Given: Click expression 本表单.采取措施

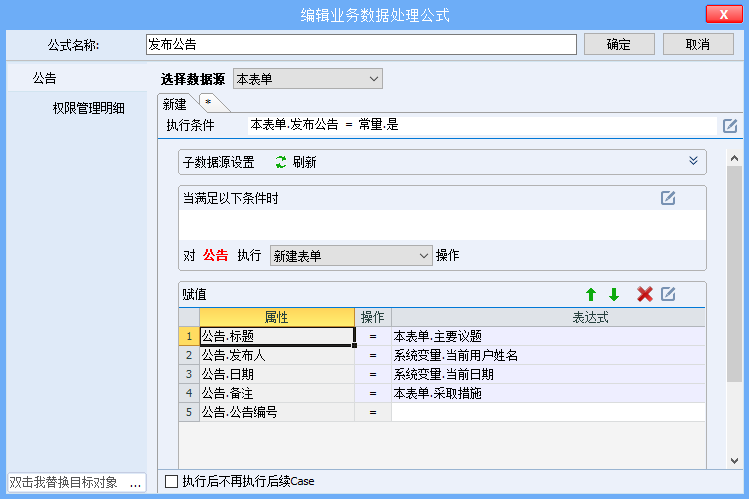Looking at the screenshot, I should [548, 393].
